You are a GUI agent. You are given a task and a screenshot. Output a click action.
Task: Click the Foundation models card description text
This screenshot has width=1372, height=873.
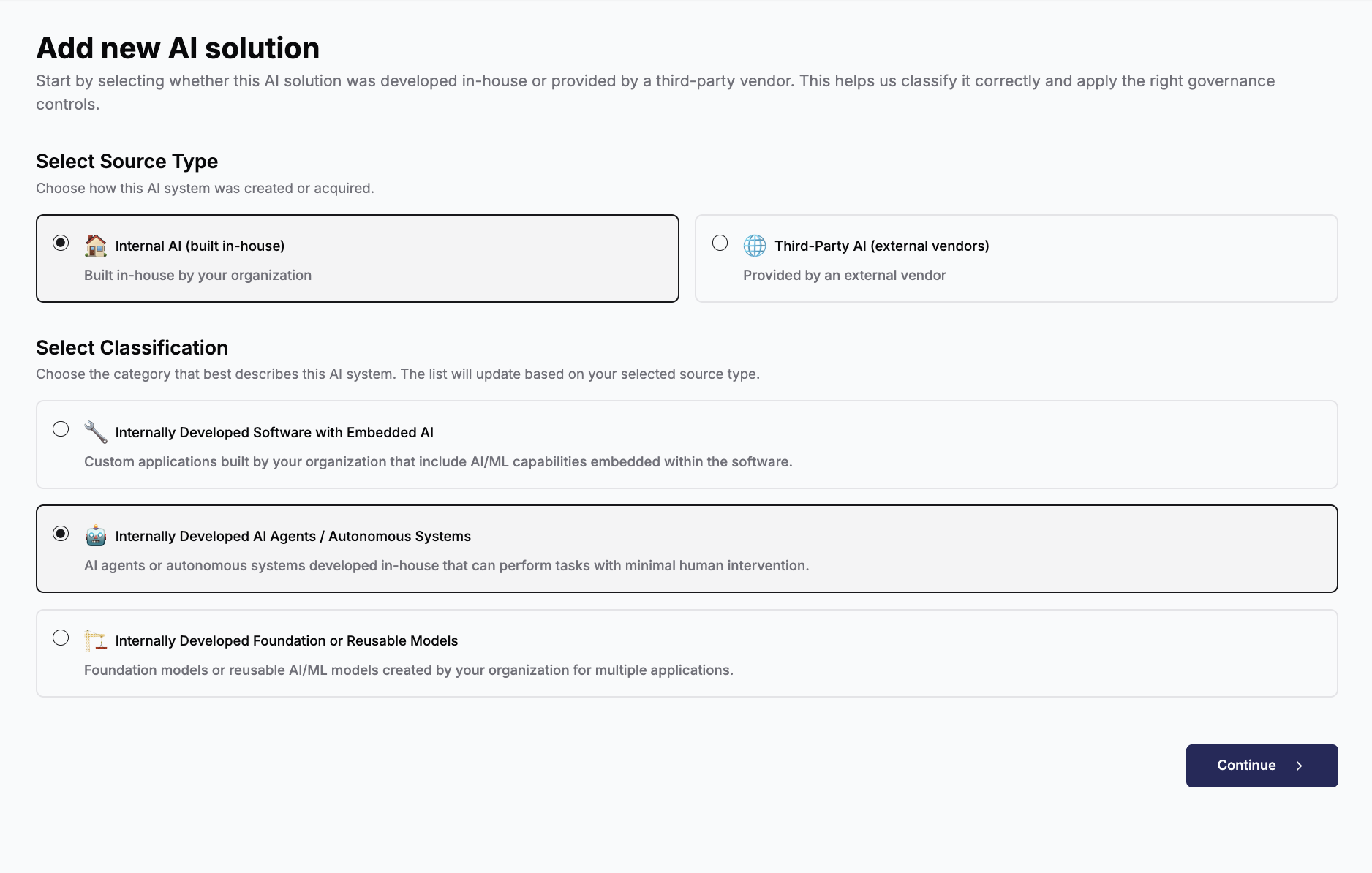click(x=408, y=670)
